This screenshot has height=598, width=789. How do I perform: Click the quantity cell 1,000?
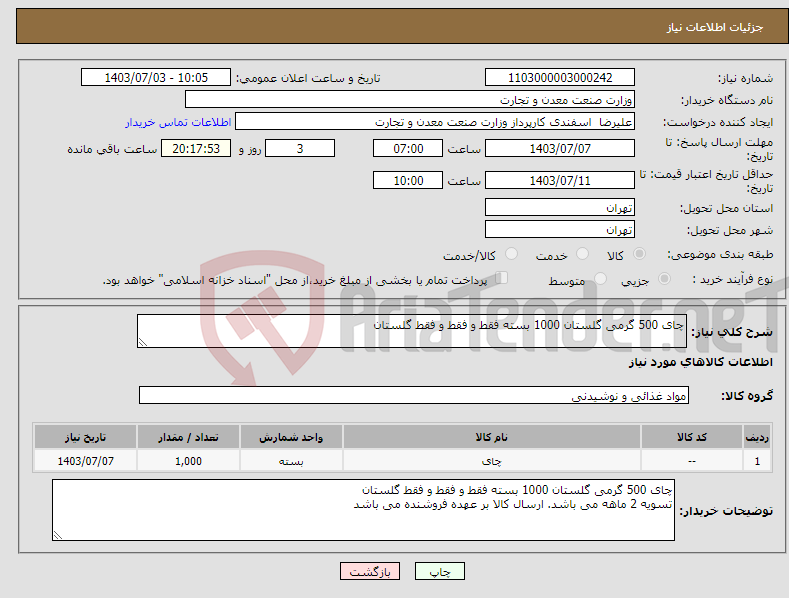pos(188,461)
